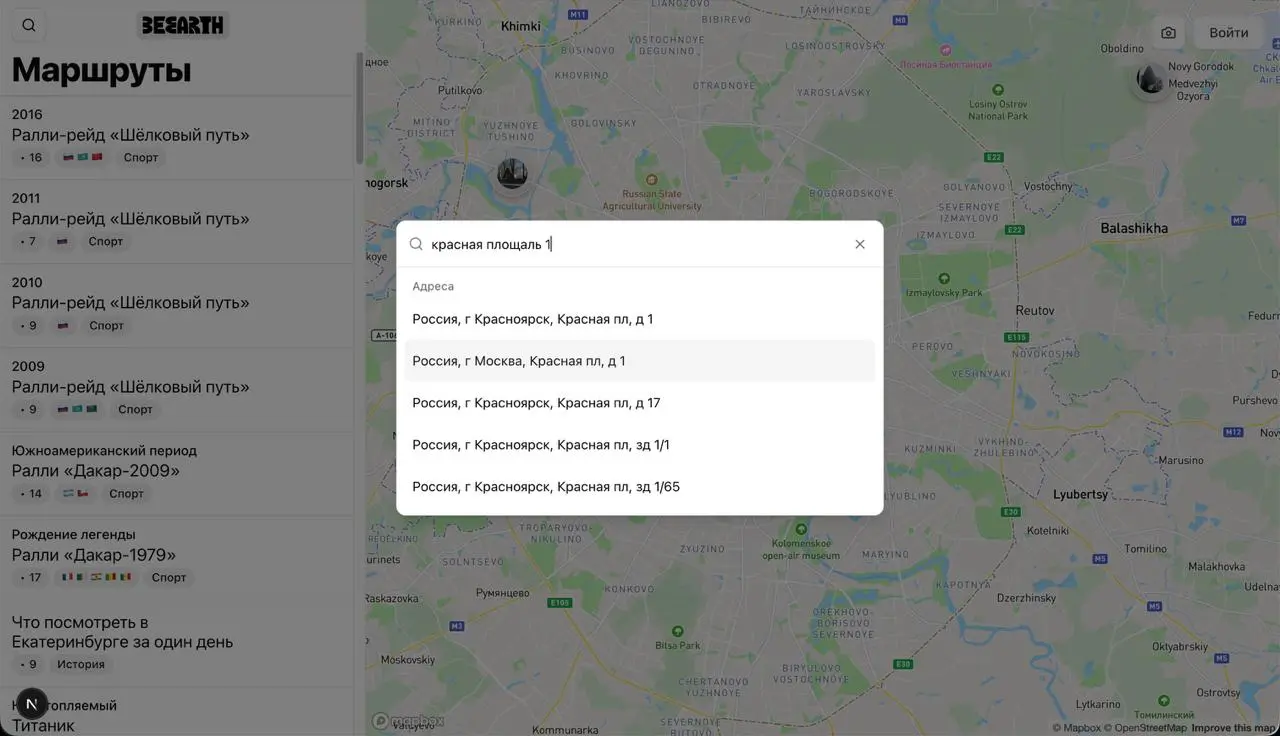This screenshot has width=1280, height=736.
Task: Click the camera icon near Войти
Action: point(1168,33)
